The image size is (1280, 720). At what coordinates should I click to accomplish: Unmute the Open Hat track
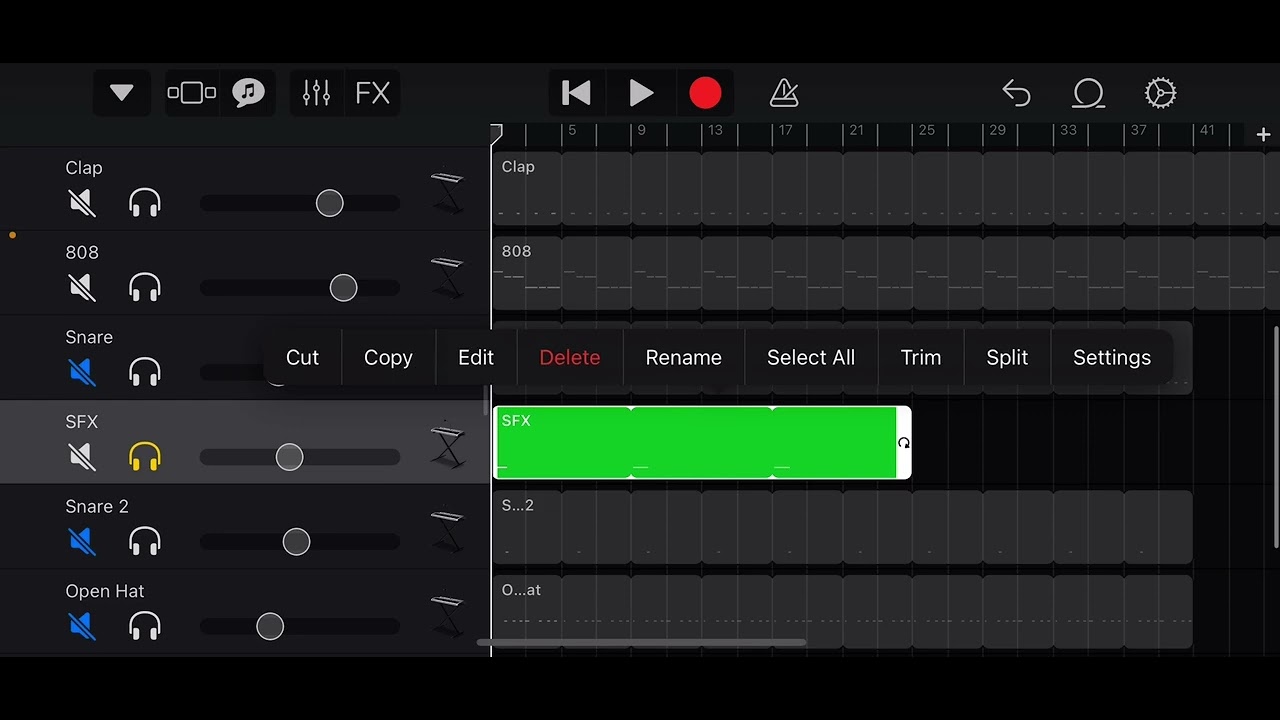point(82,626)
